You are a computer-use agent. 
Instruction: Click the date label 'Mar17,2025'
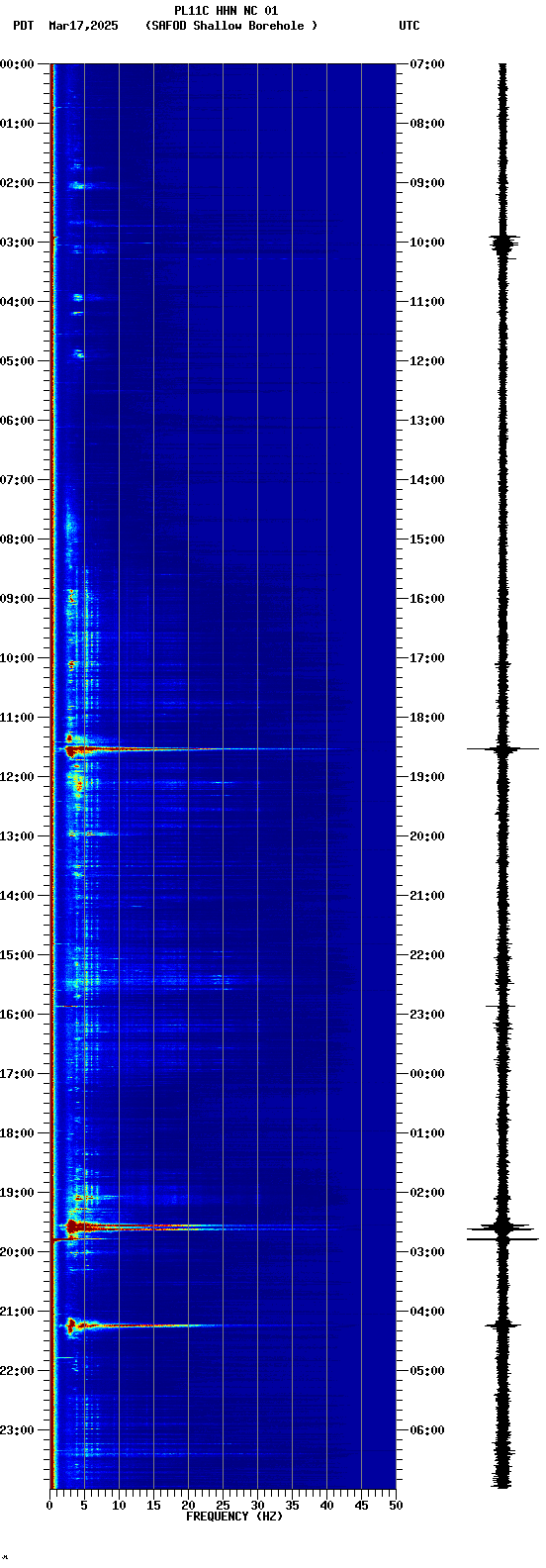(x=83, y=26)
